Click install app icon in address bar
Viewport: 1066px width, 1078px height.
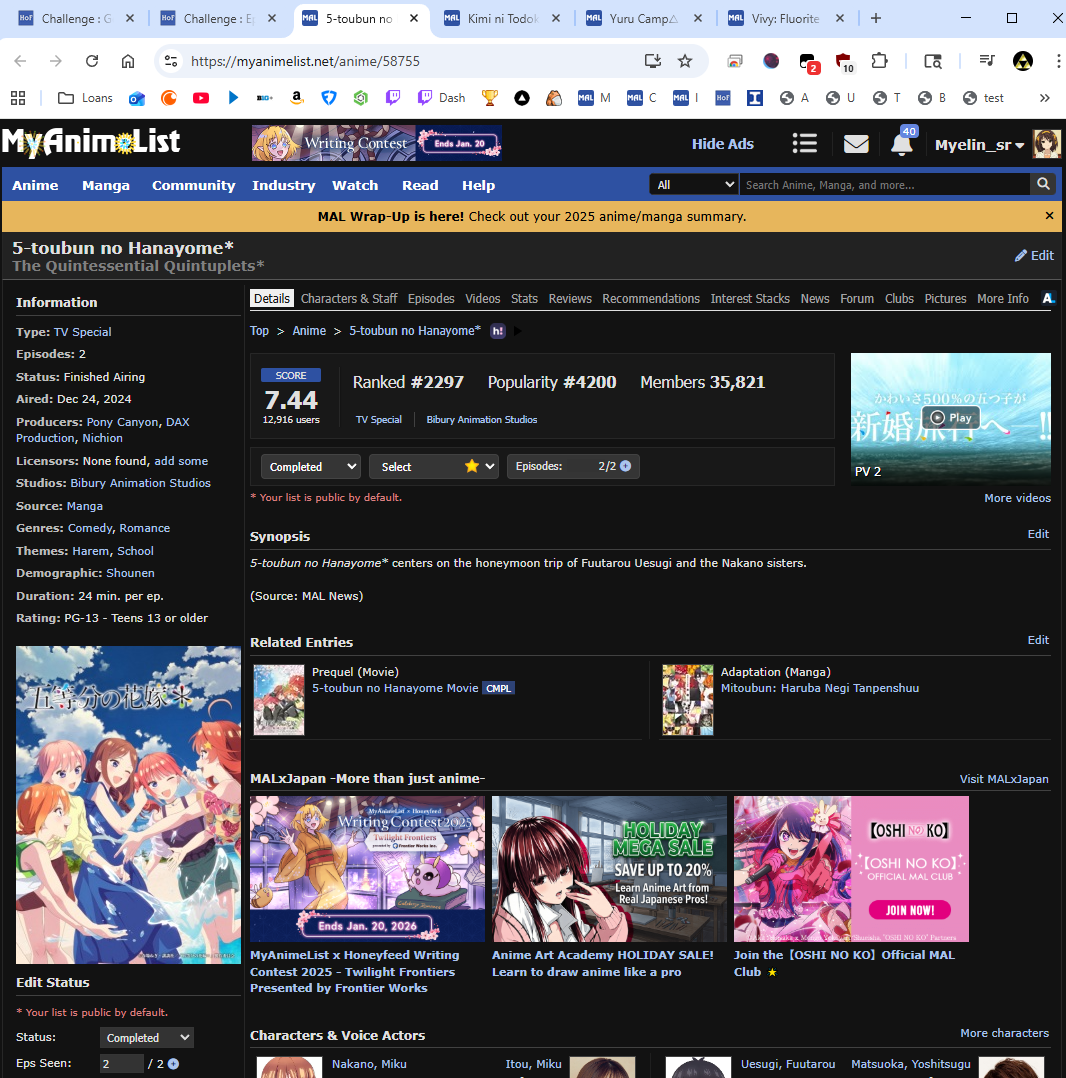652,61
